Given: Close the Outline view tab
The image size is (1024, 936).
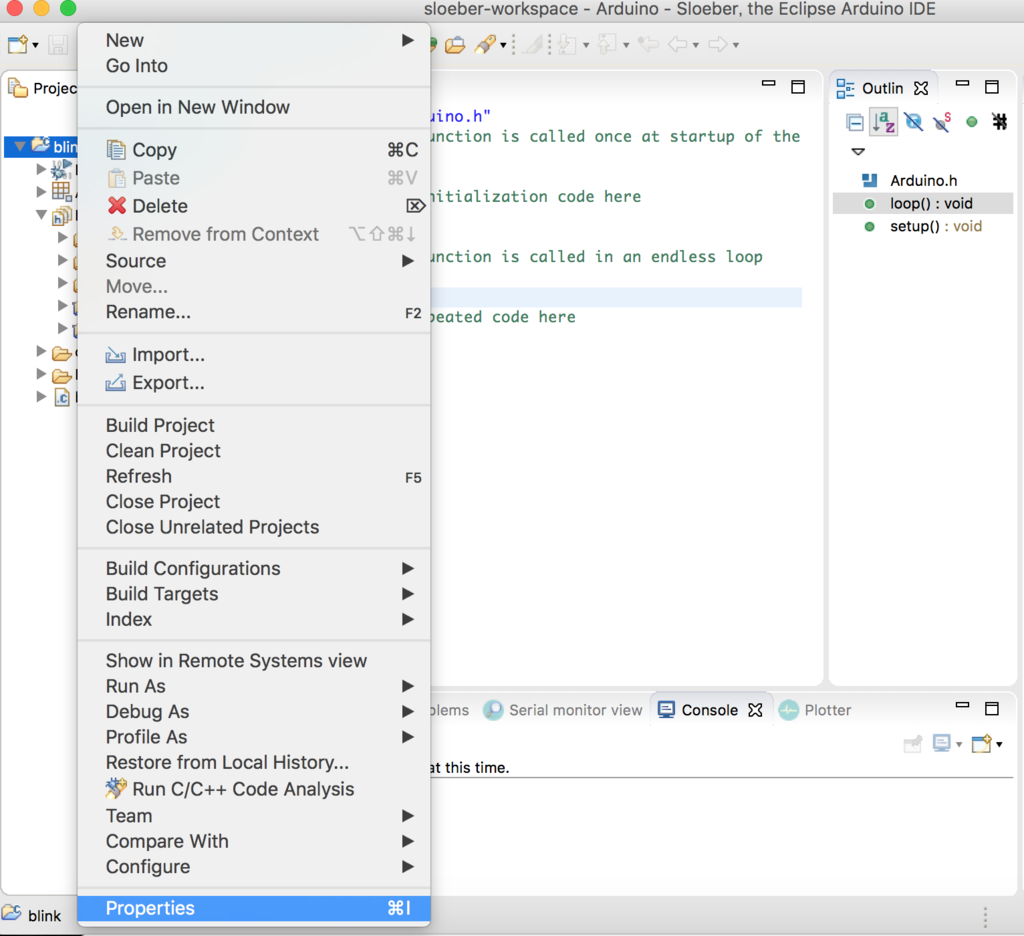Looking at the screenshot, I should pos(921,88).
